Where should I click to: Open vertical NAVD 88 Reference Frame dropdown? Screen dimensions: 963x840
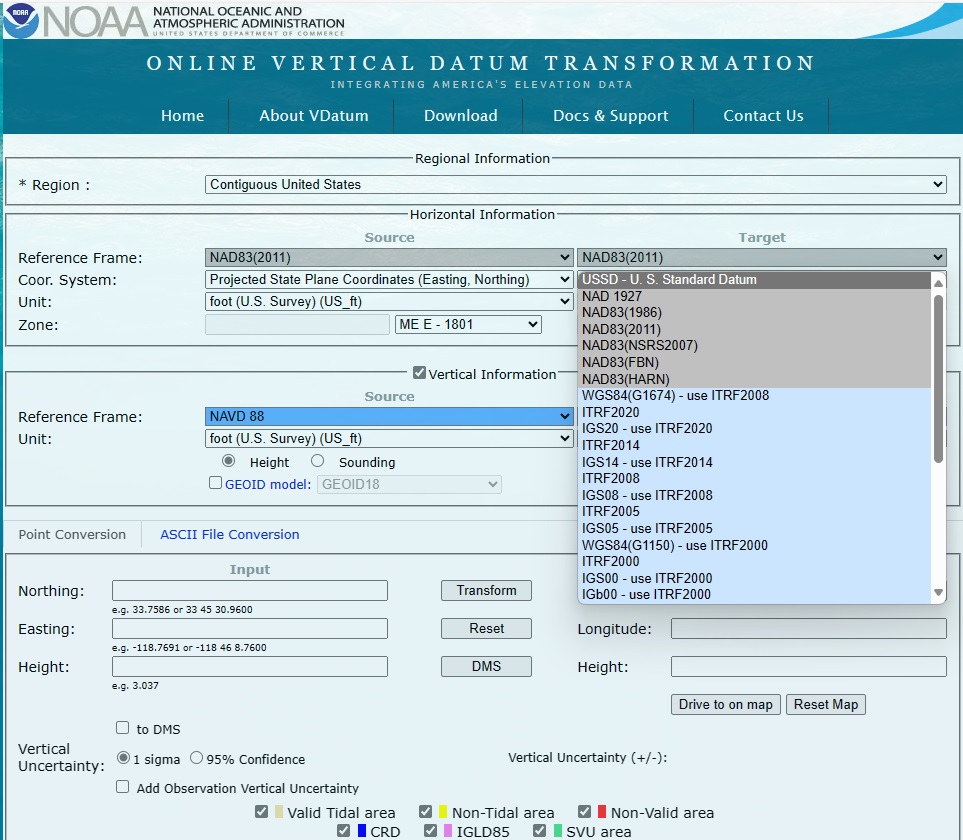[x=389, y=416]
